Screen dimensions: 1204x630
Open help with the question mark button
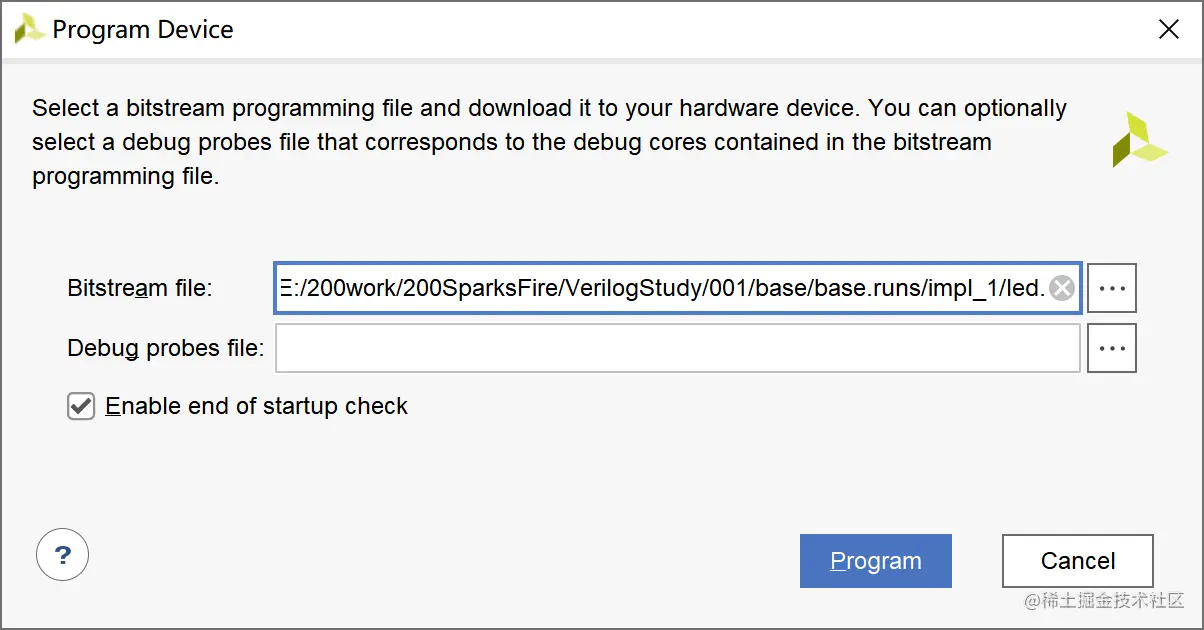click(x=63, y=555)
